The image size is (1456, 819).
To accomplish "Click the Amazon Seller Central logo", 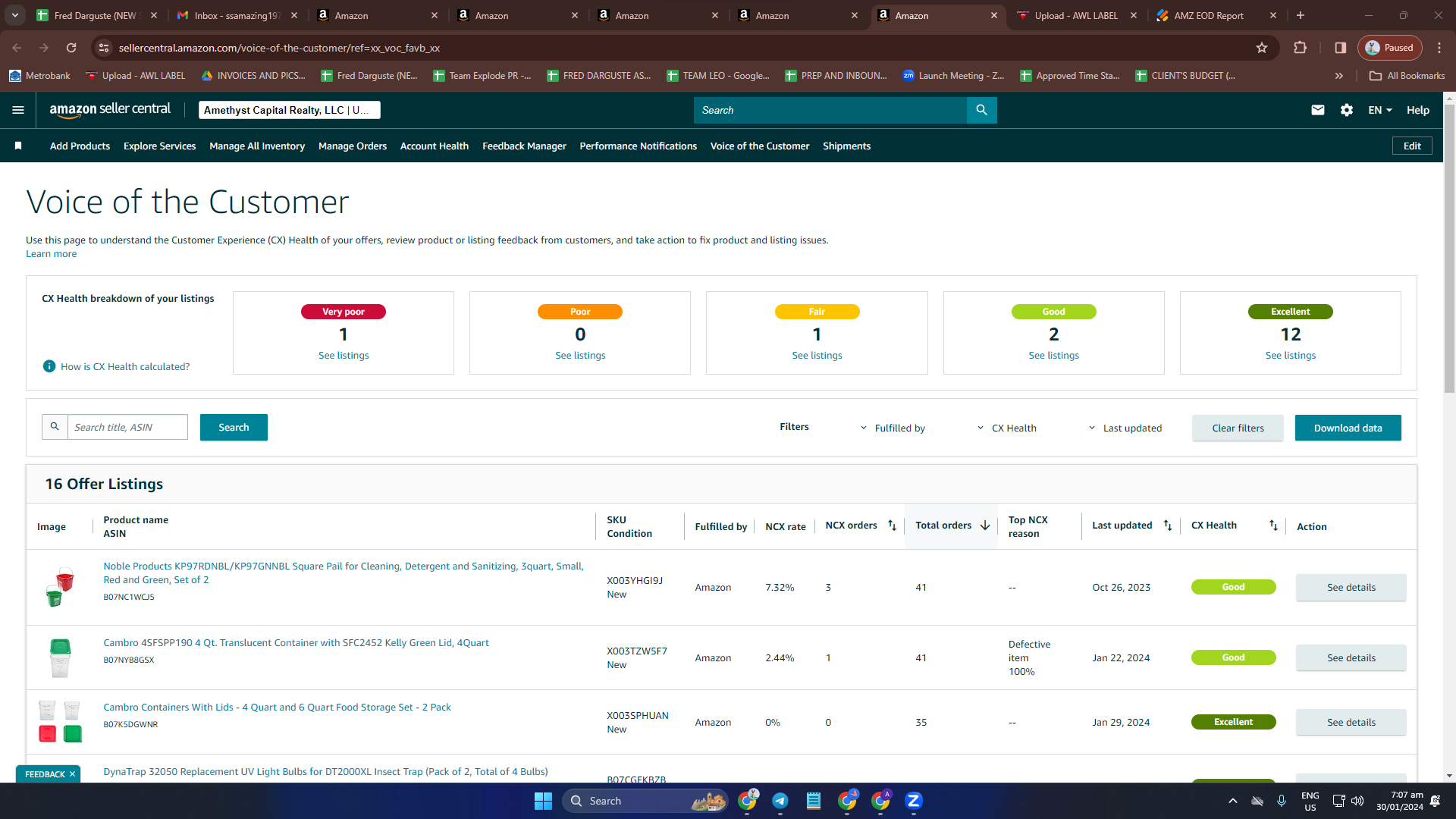I will pos(110,109).
